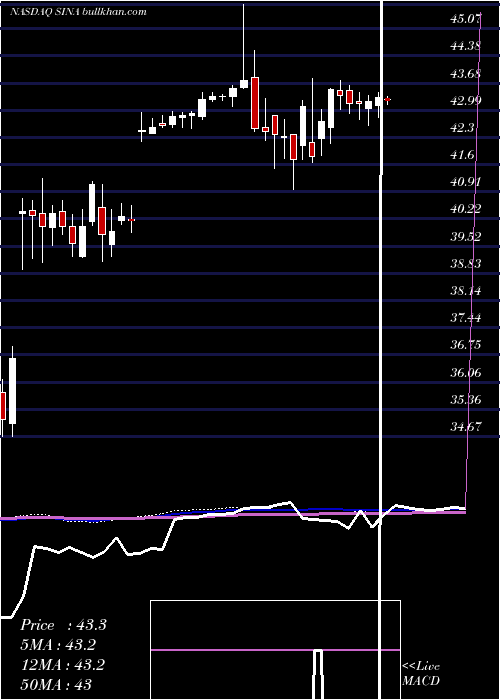Image resolution: width=500 pixels, height=700 pixels.
Task: Select the 34.67 price axis label
Action: (x=466, y=427)
